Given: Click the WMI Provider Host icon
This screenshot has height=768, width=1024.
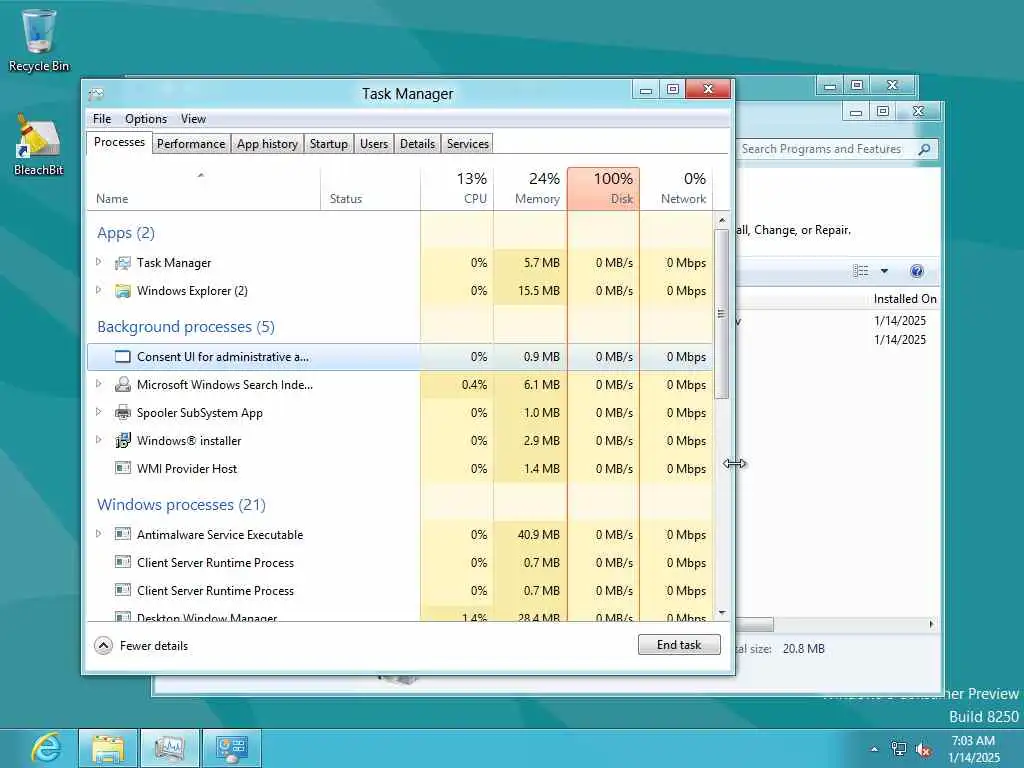Looking at the screenshot, I should (x=122, y=468).
